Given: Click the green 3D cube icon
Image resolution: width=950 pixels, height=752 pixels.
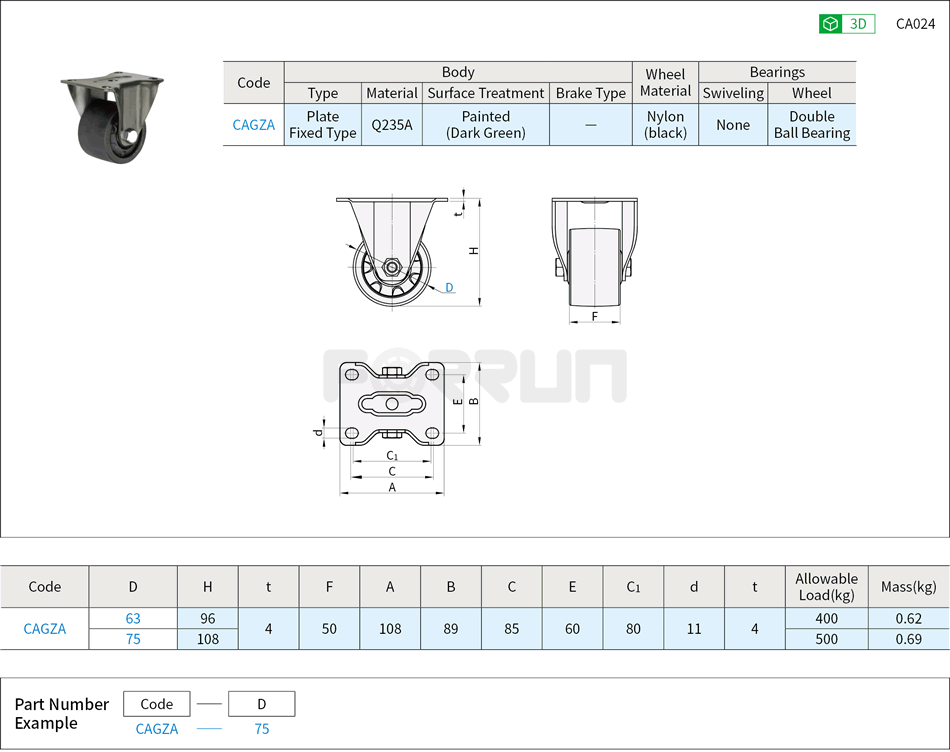Looking at the screenshot, I should coord(830,24).
